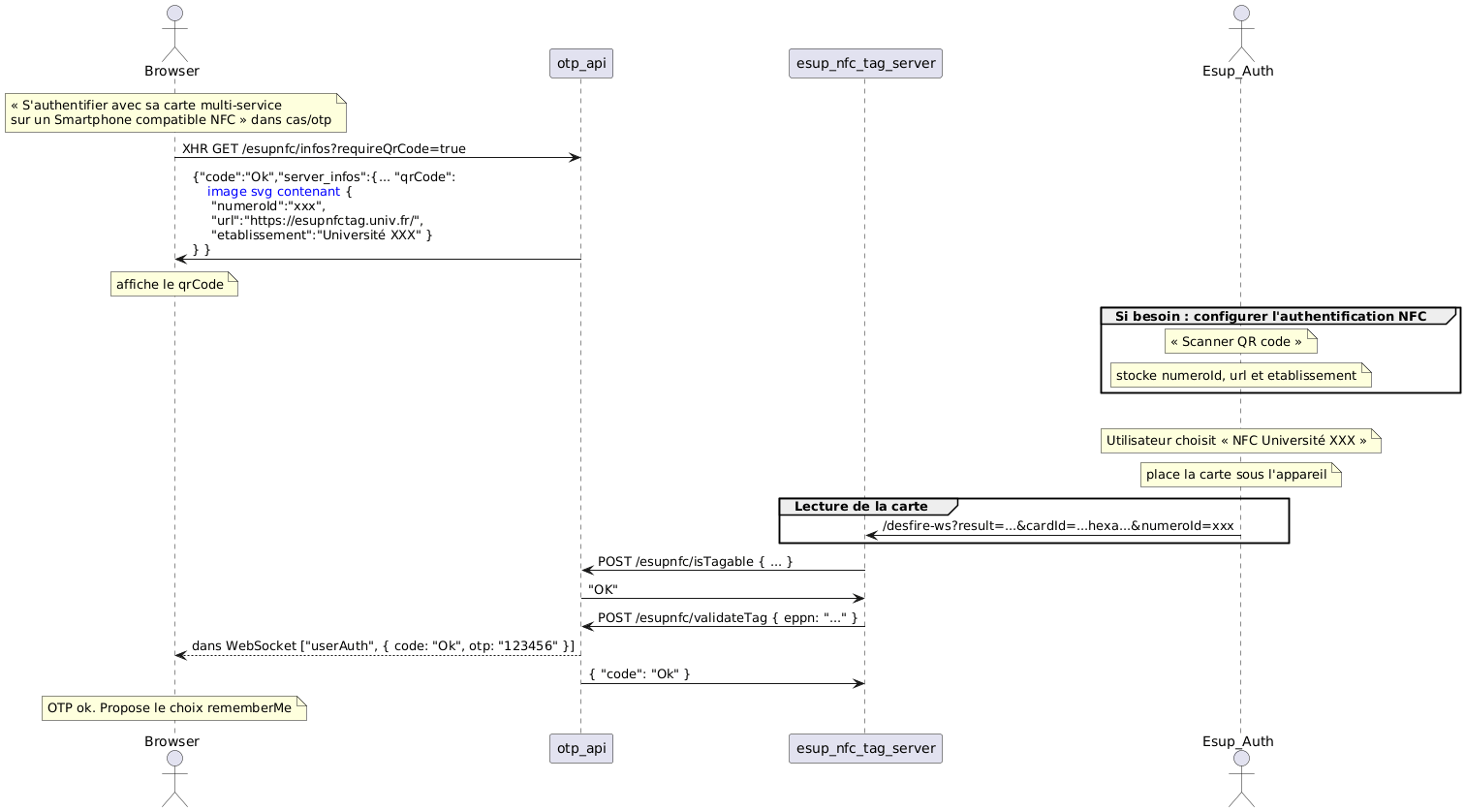Click the "place la carte sous l'appareil" note
Viewport: 1465px width, 812px height.
[x=1240, y=474]
